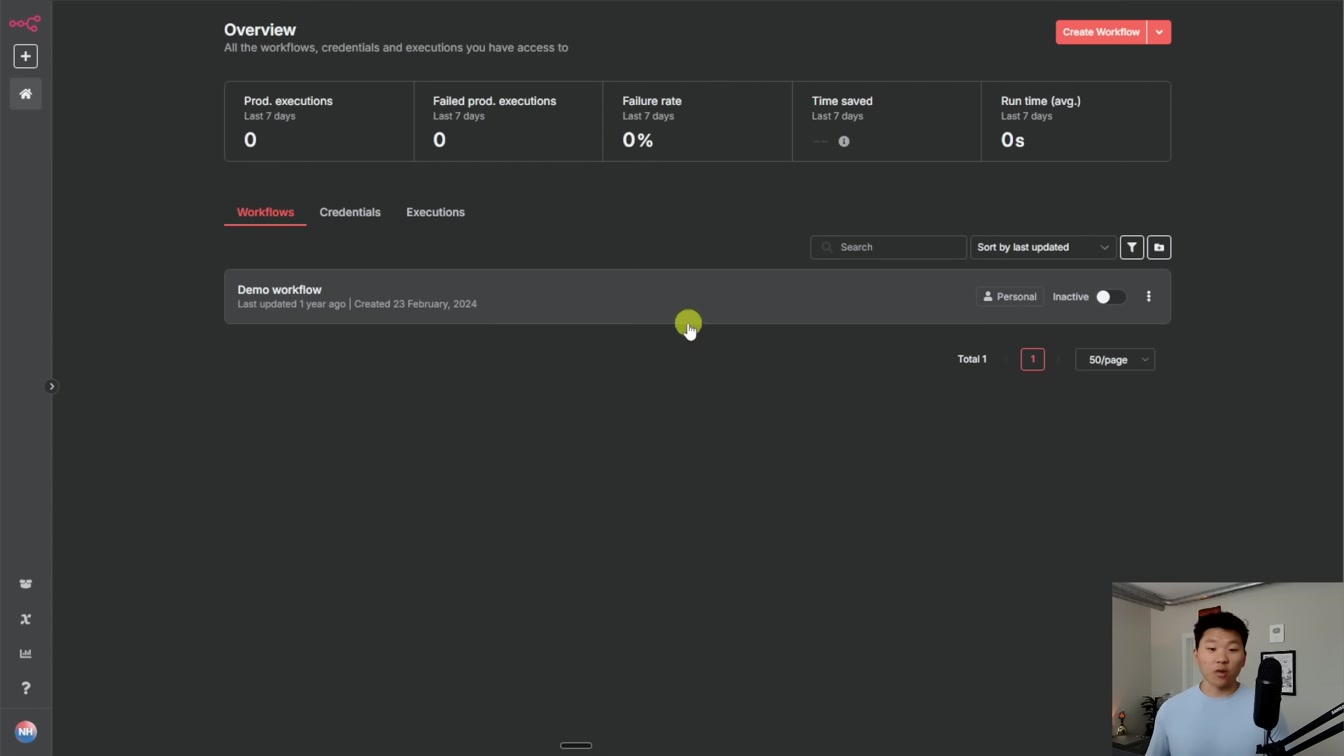The width and height of the screenshot is (1344, 756).
Task: Click the Time saved info icon
Action: pyautogui.click(x=844, y=142)
